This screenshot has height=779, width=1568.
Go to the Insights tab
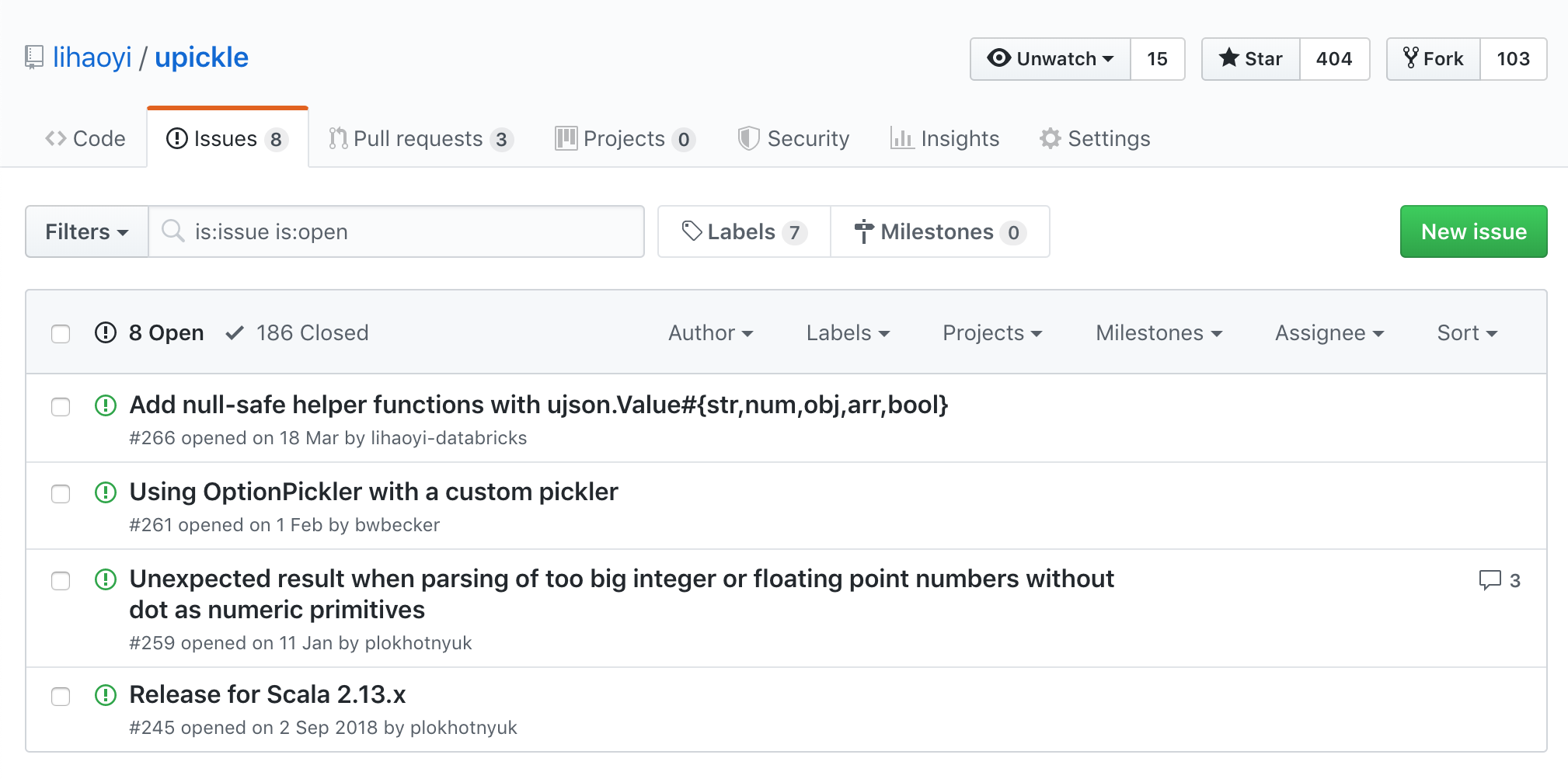(x=945, y=138)
